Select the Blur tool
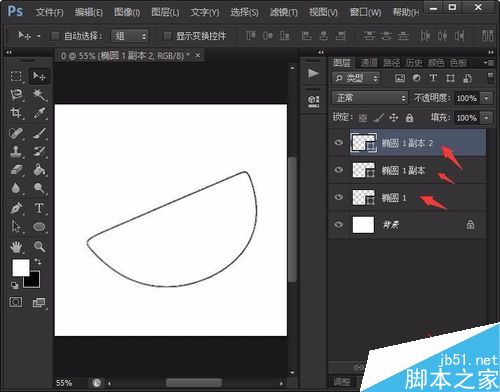This screenshot has height=392, width=500. point(16,188)
